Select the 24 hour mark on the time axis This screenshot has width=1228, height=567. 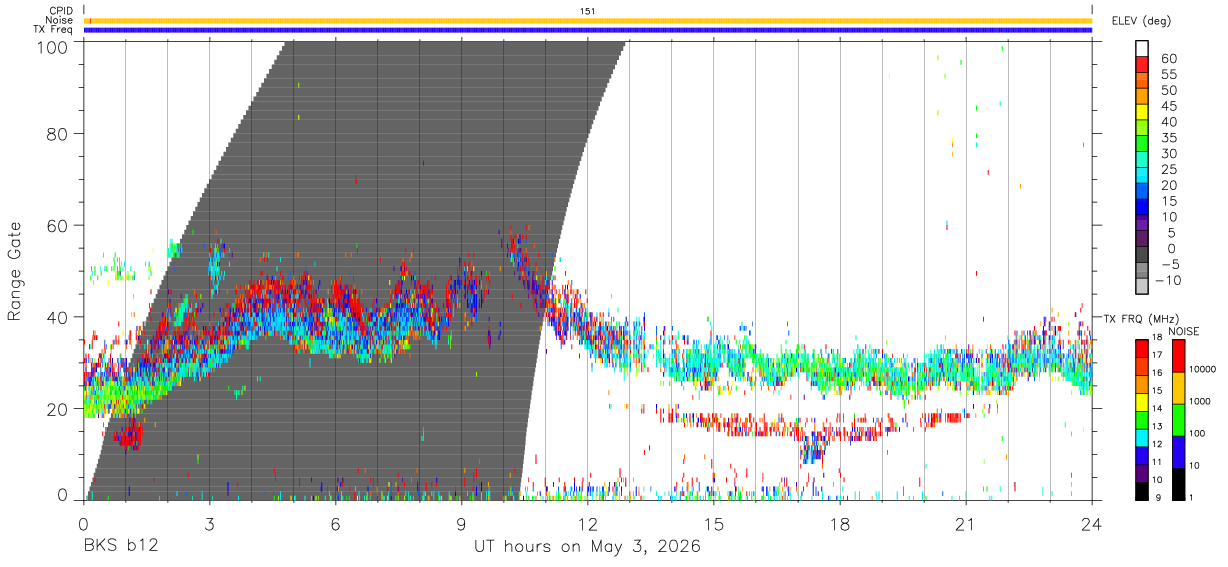pyautogui.click(x=1092, y=522)
